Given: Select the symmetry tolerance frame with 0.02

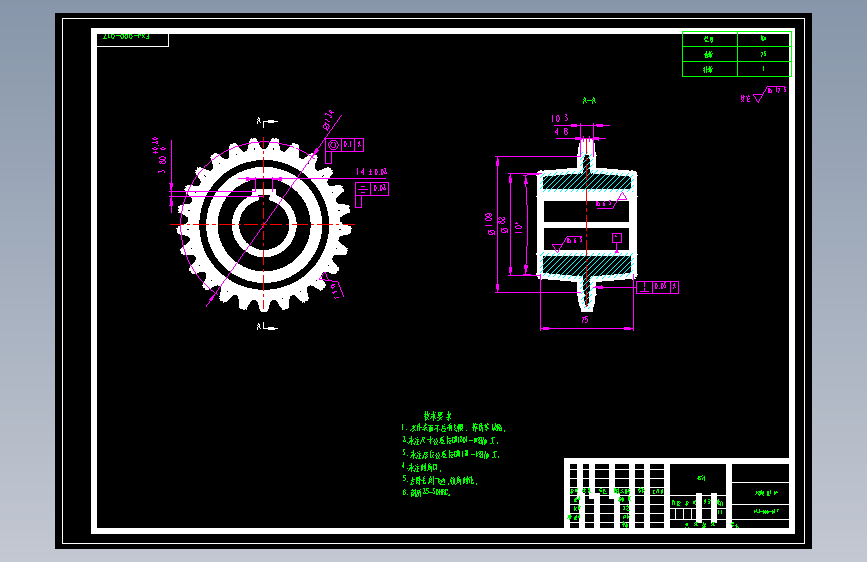Looking at the screenshot, I should point(372,189).
